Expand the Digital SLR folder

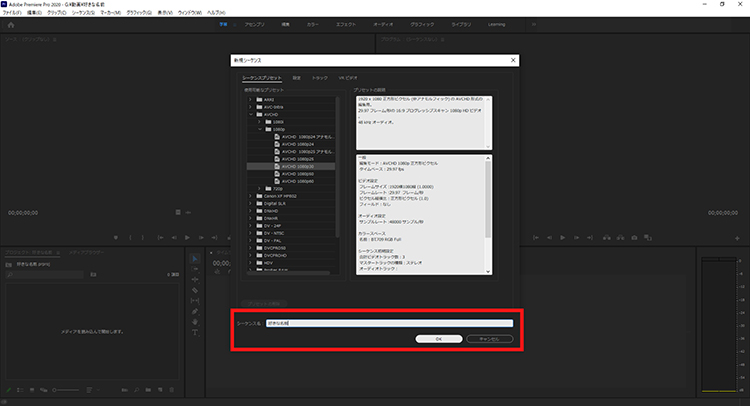pyautogui.click(x=250, y=204)
